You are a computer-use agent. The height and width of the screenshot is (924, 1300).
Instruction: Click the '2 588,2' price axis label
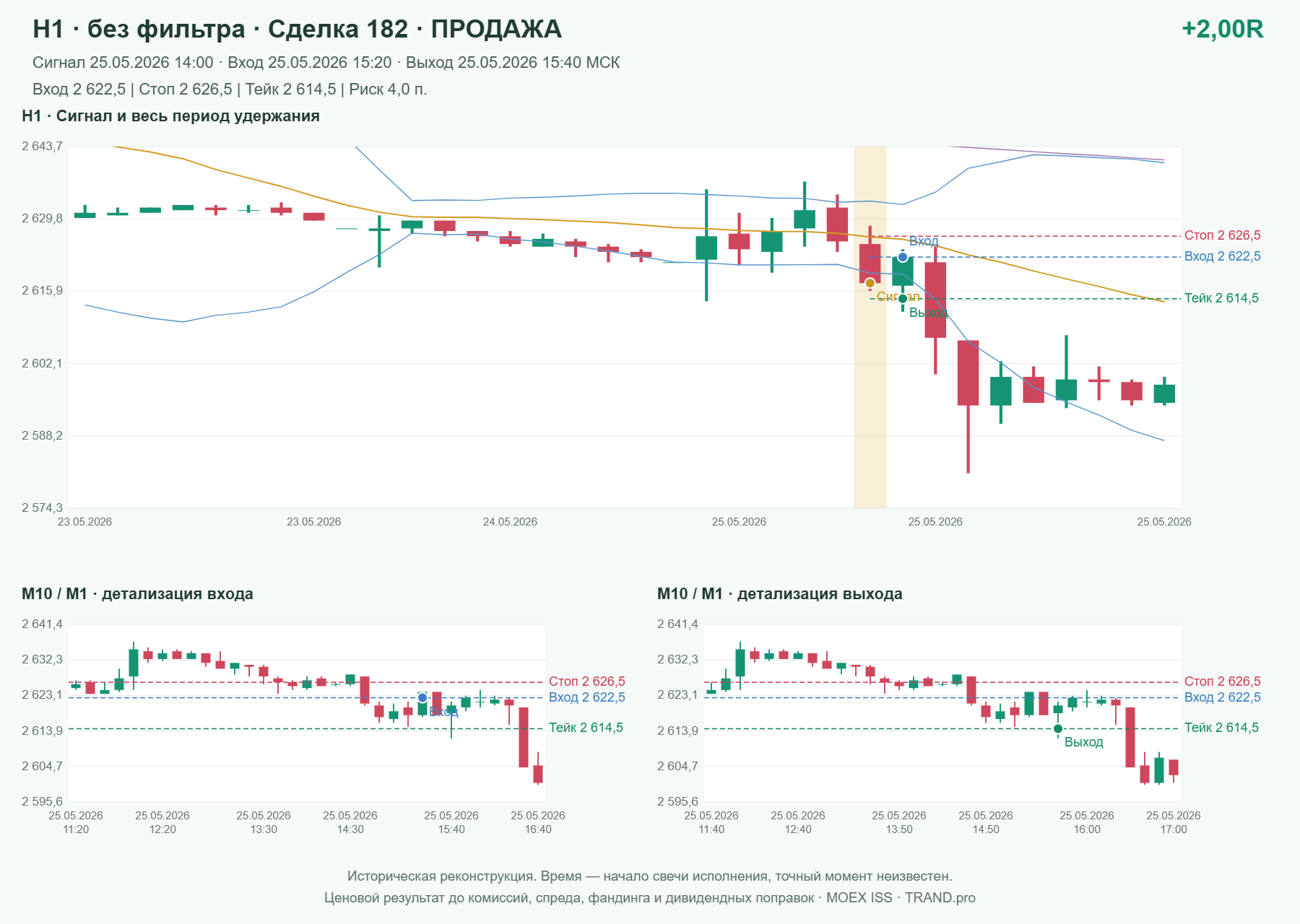(42, 435)
